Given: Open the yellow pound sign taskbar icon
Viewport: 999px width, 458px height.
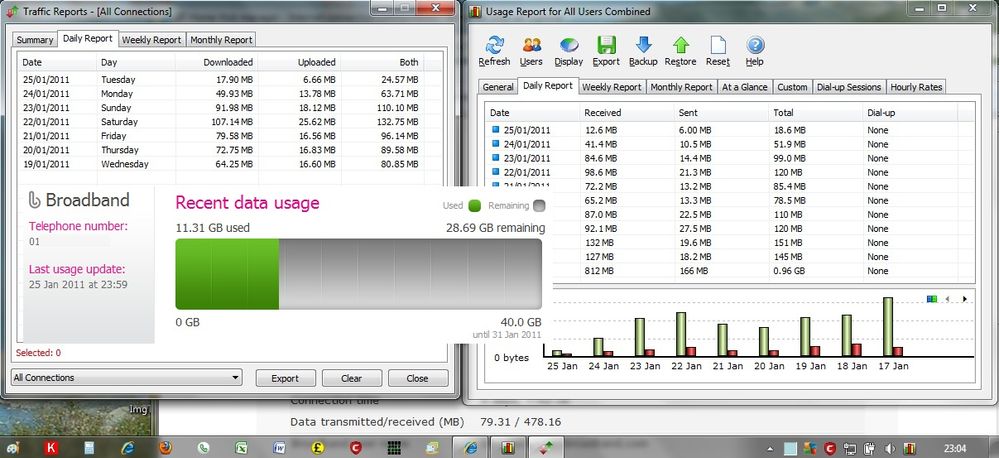Looking at the screenshot, I should tap(317, 447).
